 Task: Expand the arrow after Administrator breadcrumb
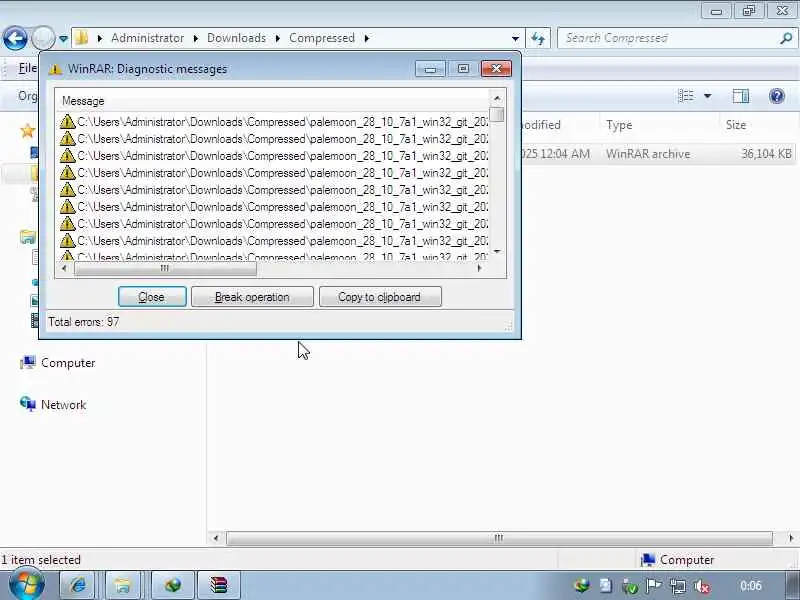[x=195, y=38]
